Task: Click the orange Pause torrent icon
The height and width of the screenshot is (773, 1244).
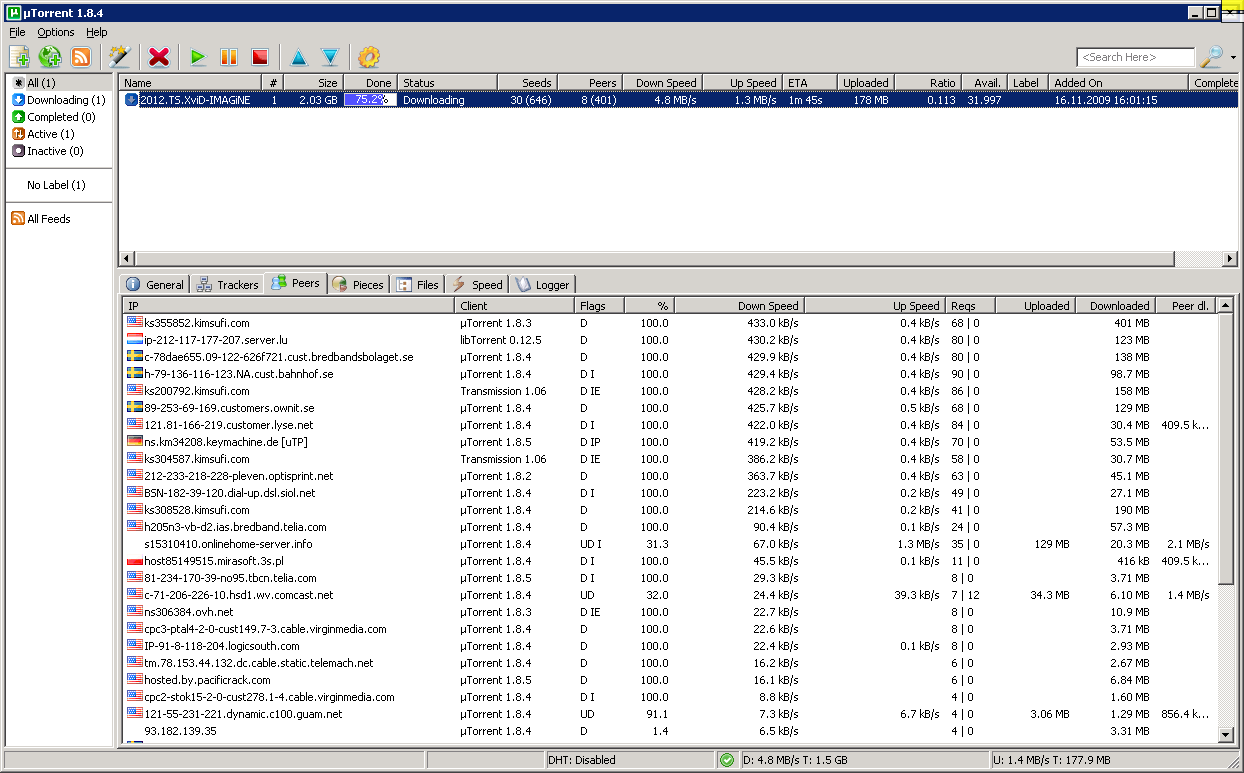Action: [x=228, y=57]
